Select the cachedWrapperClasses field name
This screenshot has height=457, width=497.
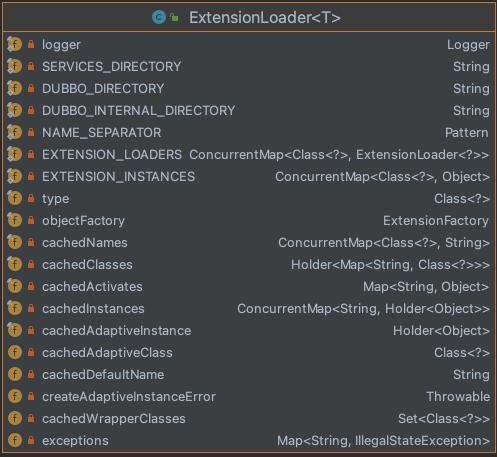tap(114, 419)
